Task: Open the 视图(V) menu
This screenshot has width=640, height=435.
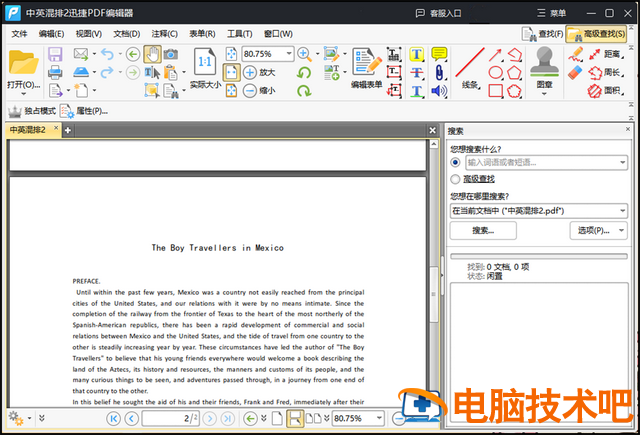Action: pyautogui.click(x=89, y=34)
